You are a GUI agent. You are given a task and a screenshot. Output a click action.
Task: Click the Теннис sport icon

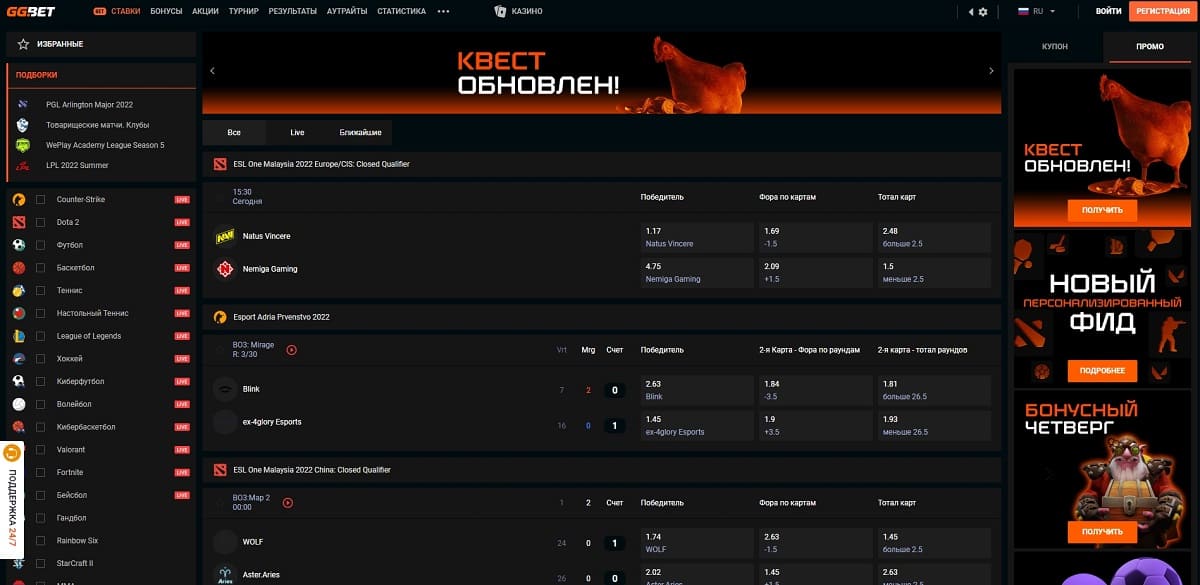point(19,290)
